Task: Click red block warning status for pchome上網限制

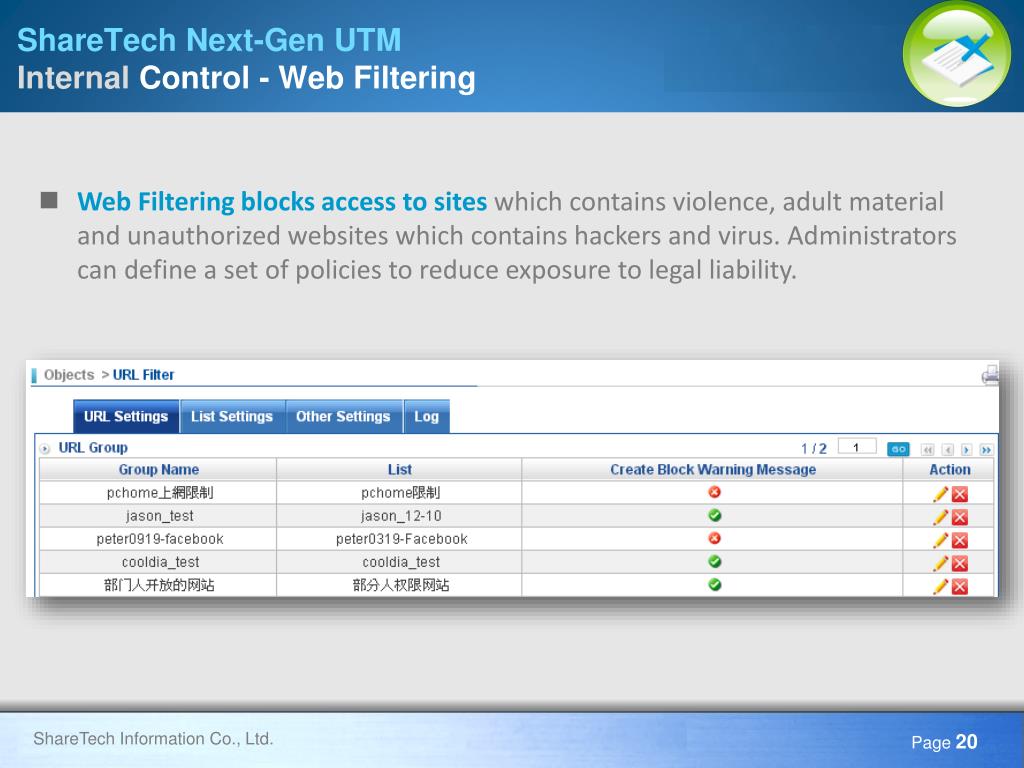Action: point(714,492)
